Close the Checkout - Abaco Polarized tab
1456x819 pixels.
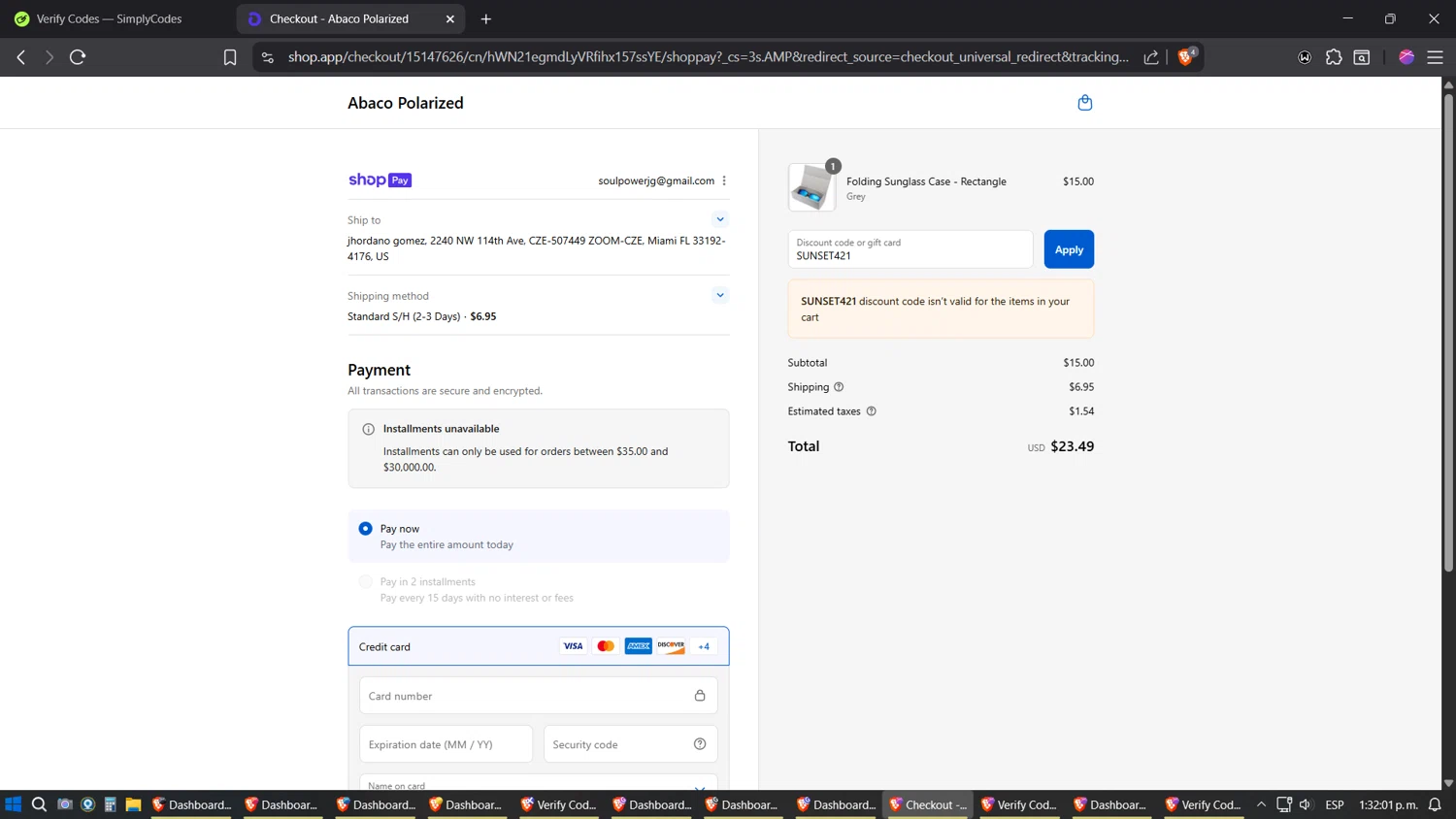(x=450, y=18)
